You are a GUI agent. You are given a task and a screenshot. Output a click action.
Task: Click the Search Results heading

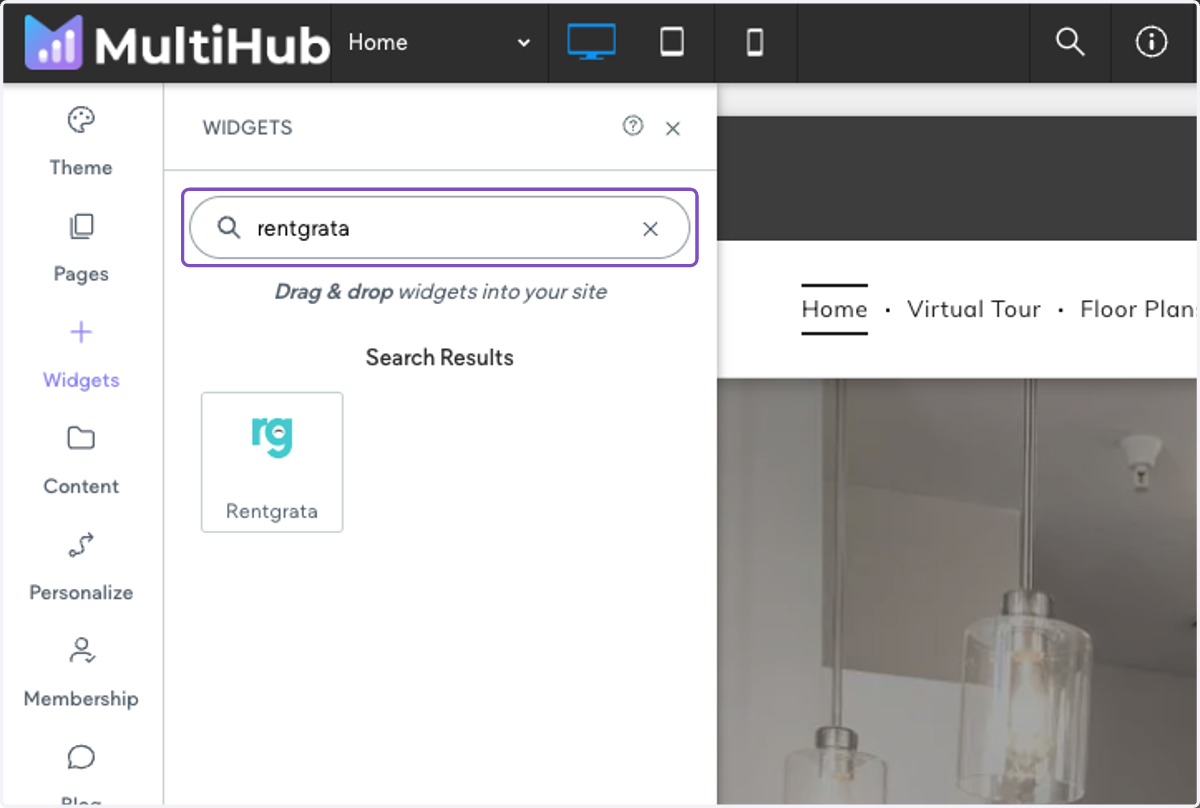(x=440, y=358)
